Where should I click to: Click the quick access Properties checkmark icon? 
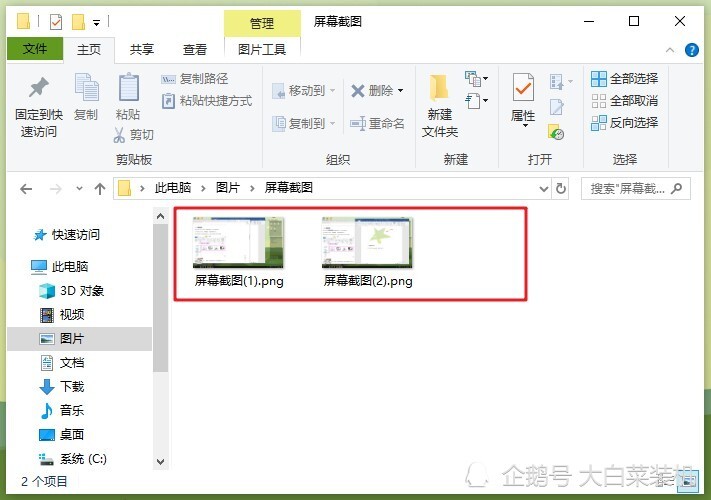[x=56, y=21]
